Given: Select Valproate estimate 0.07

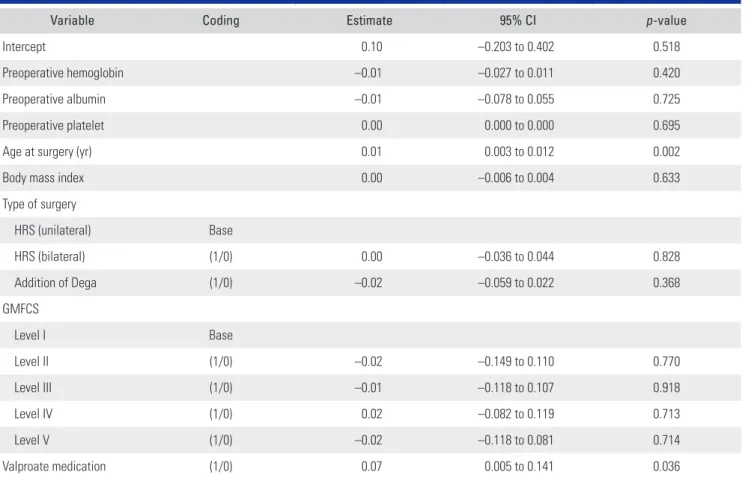Looking at the screenshot, I should click(x=372, y=466).
